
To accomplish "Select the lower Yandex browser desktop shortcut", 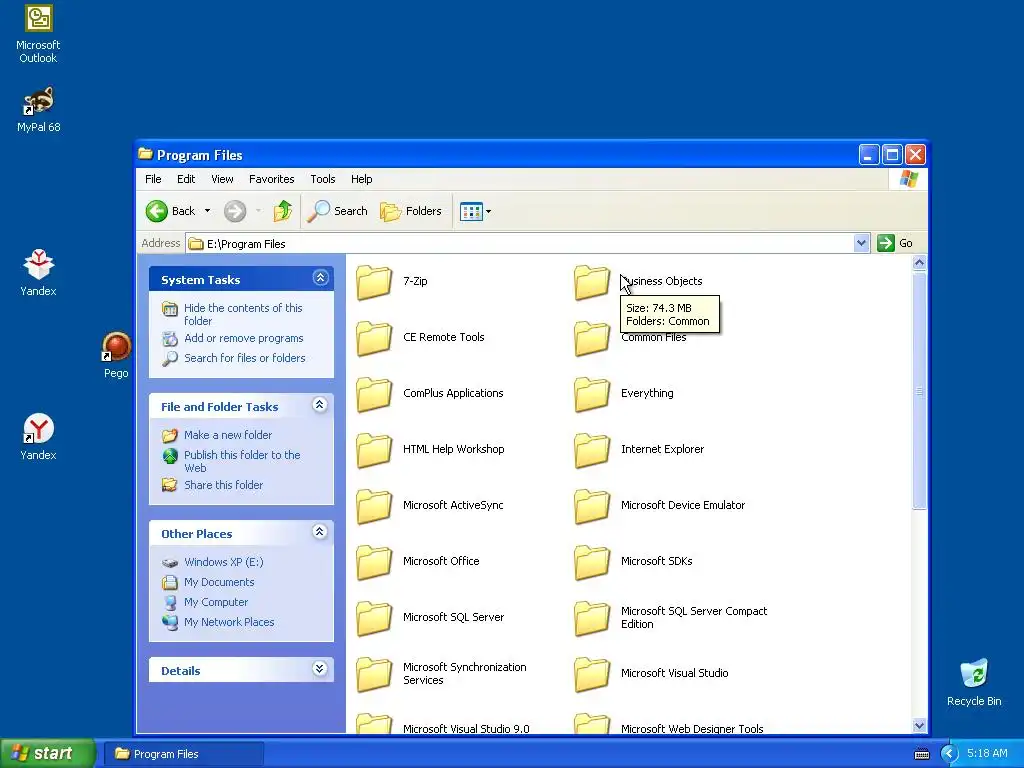I will pyautogui.click(x=39, y=437).
